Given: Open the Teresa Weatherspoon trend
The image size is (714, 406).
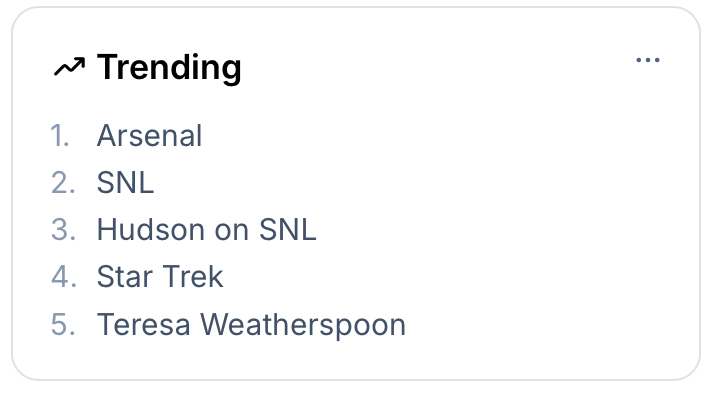Looking at the screenshot, I should [251, 325].
